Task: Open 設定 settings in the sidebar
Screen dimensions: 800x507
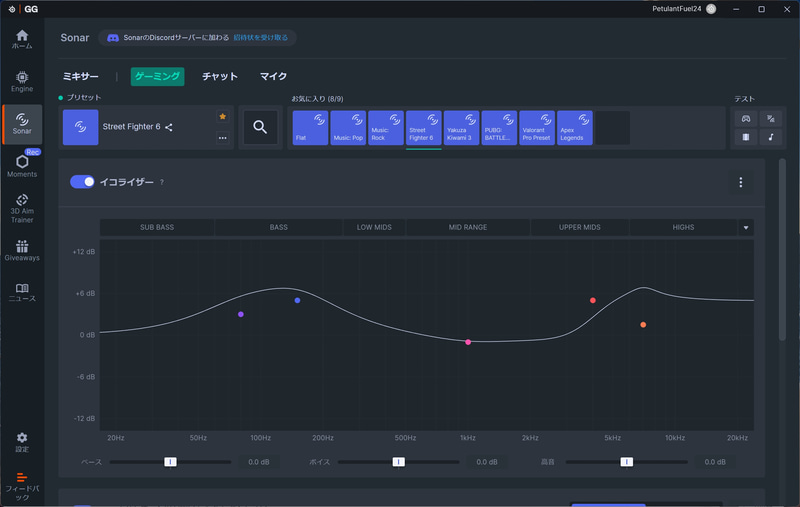Action: pyautogui.click(x=22, y=442)
